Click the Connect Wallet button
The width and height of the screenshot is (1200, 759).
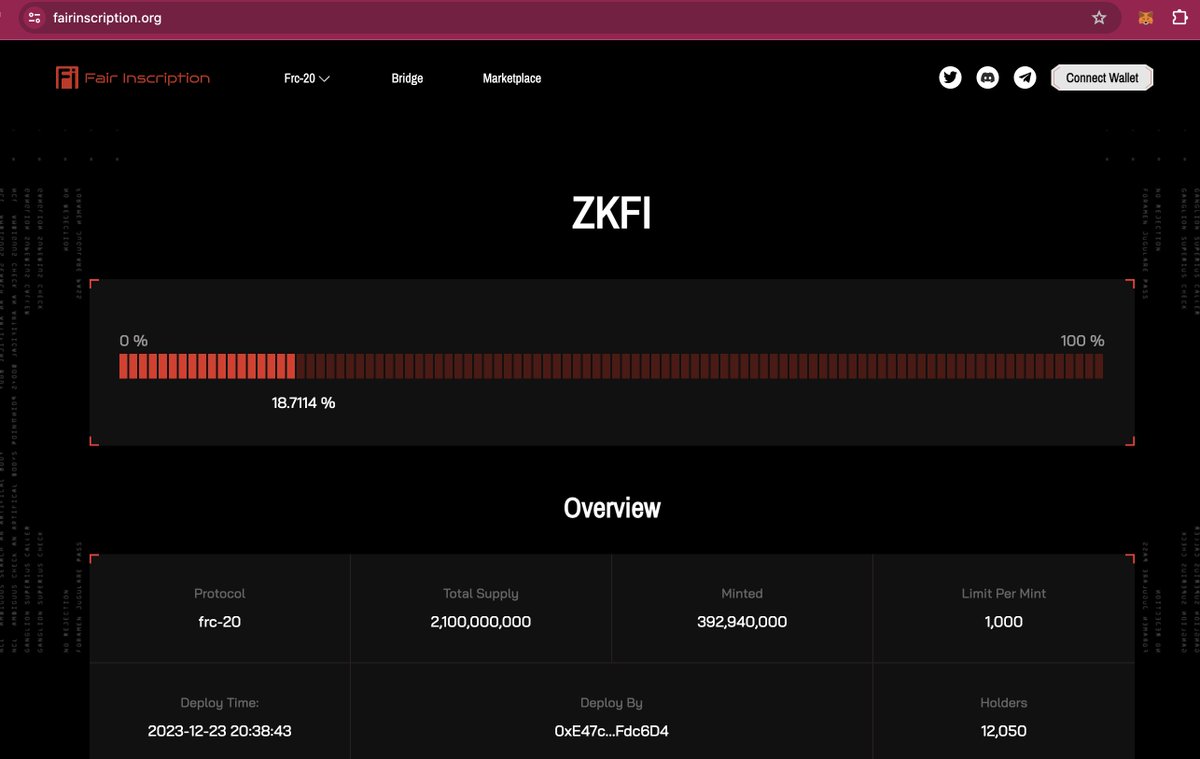pyautogui.click(x=1102, y=78)
